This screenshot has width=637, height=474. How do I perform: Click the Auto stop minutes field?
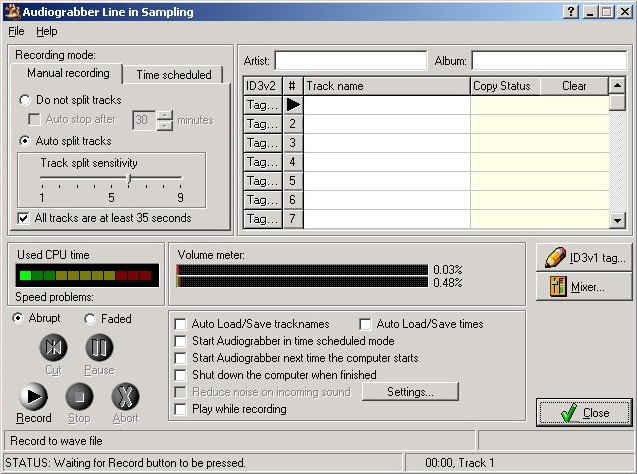pos(144,120)
